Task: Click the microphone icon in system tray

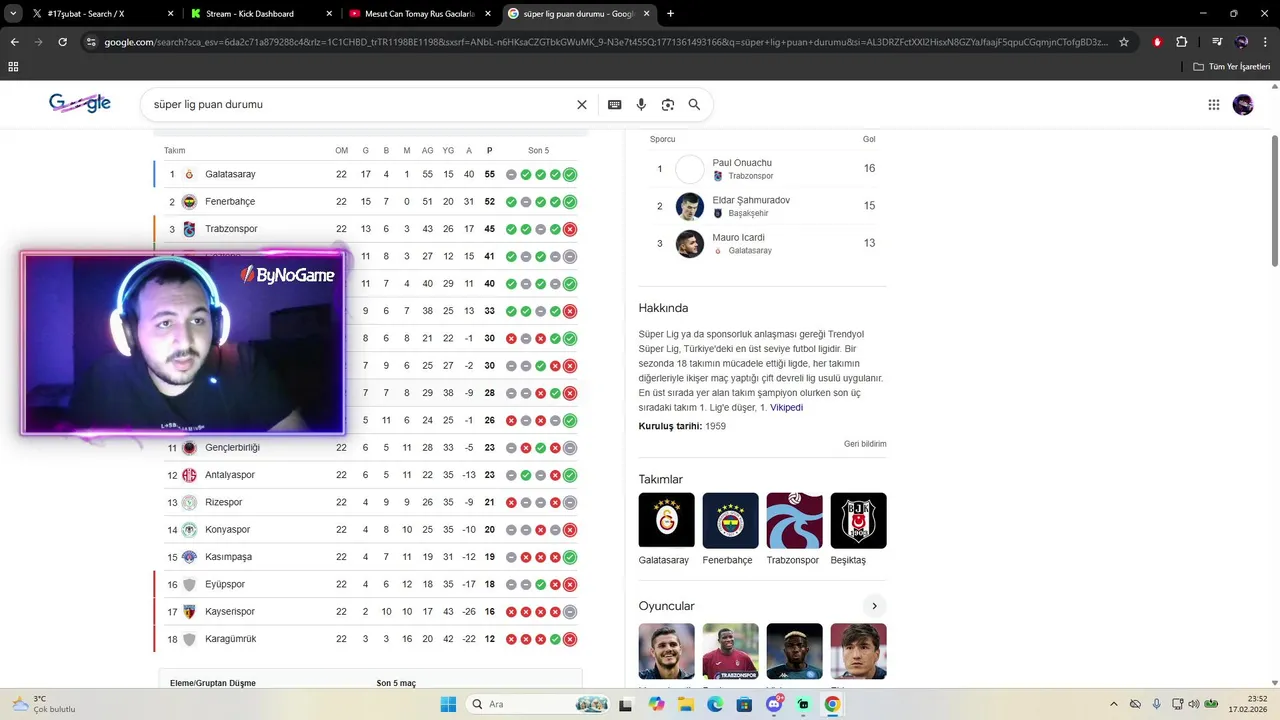Action: tap(1157, 704)
